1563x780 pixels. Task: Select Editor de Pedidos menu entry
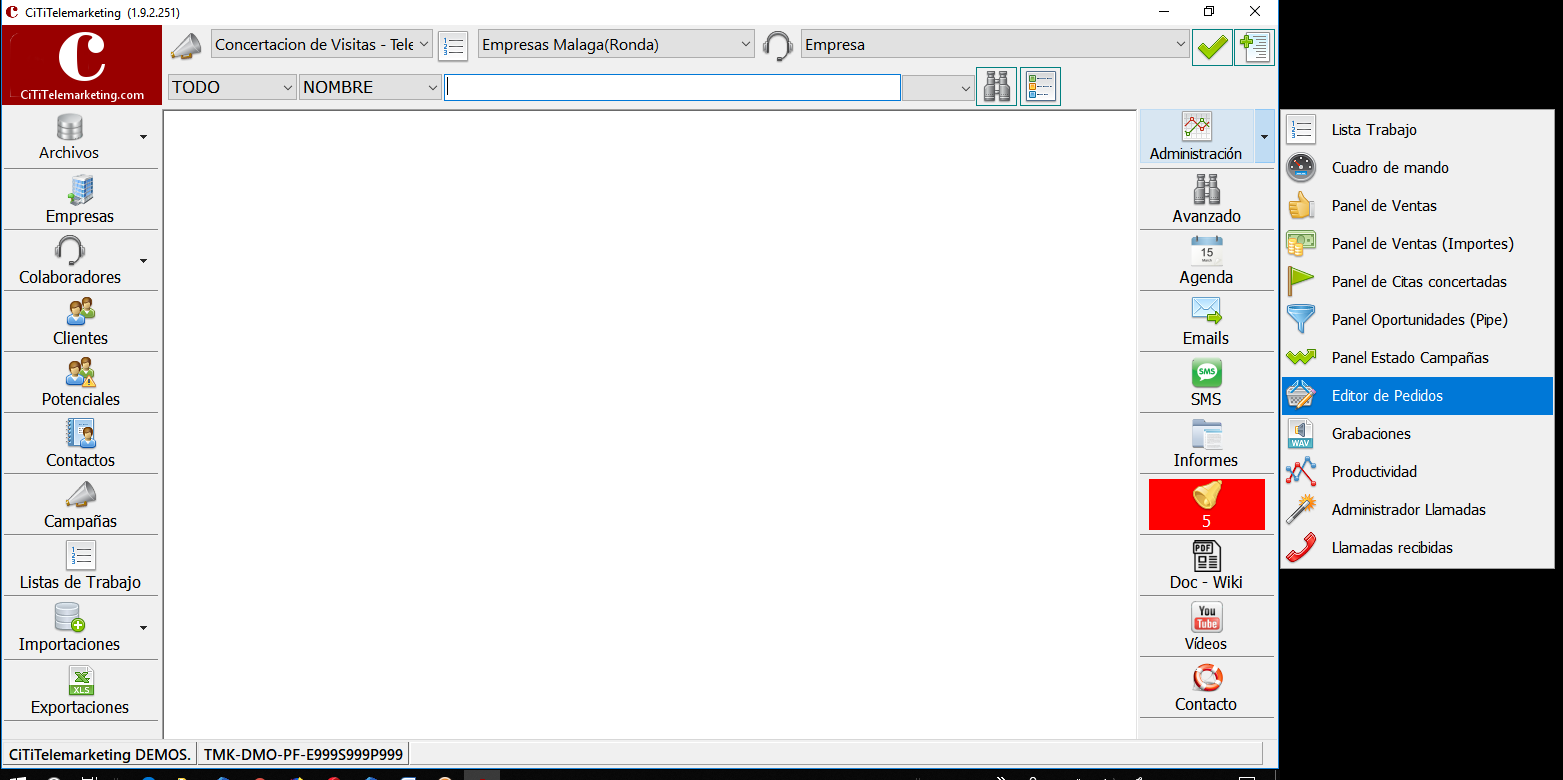1417,396
